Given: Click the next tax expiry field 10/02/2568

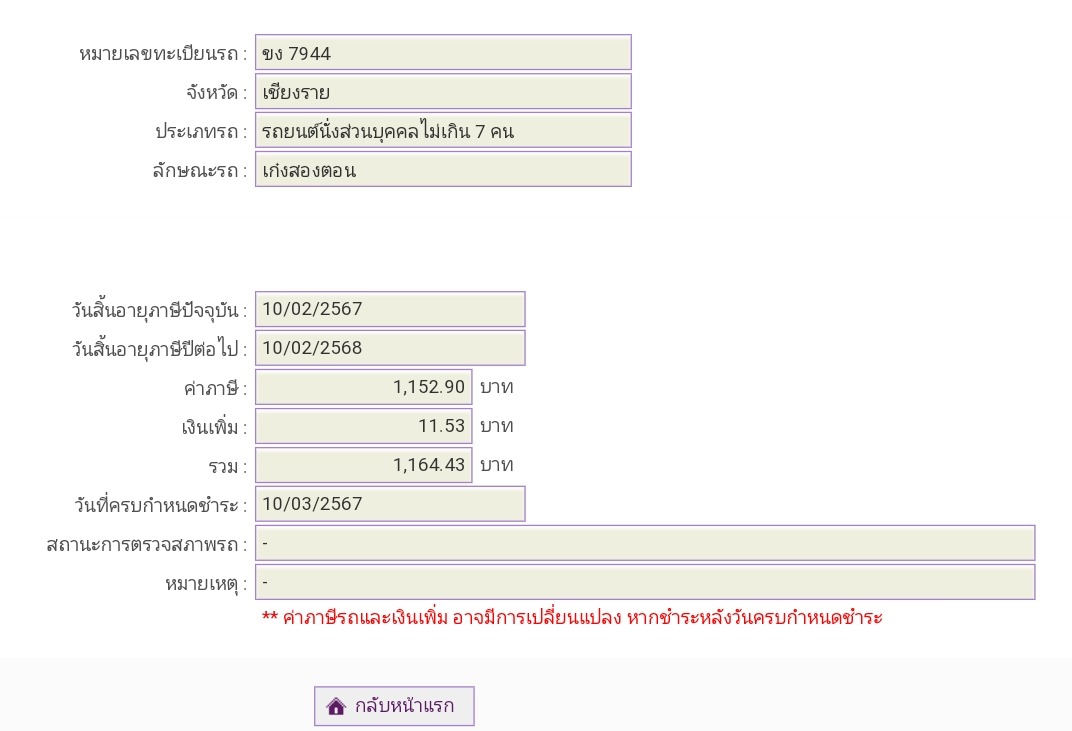Looking at the screenshot, I should tap(390, 348).
